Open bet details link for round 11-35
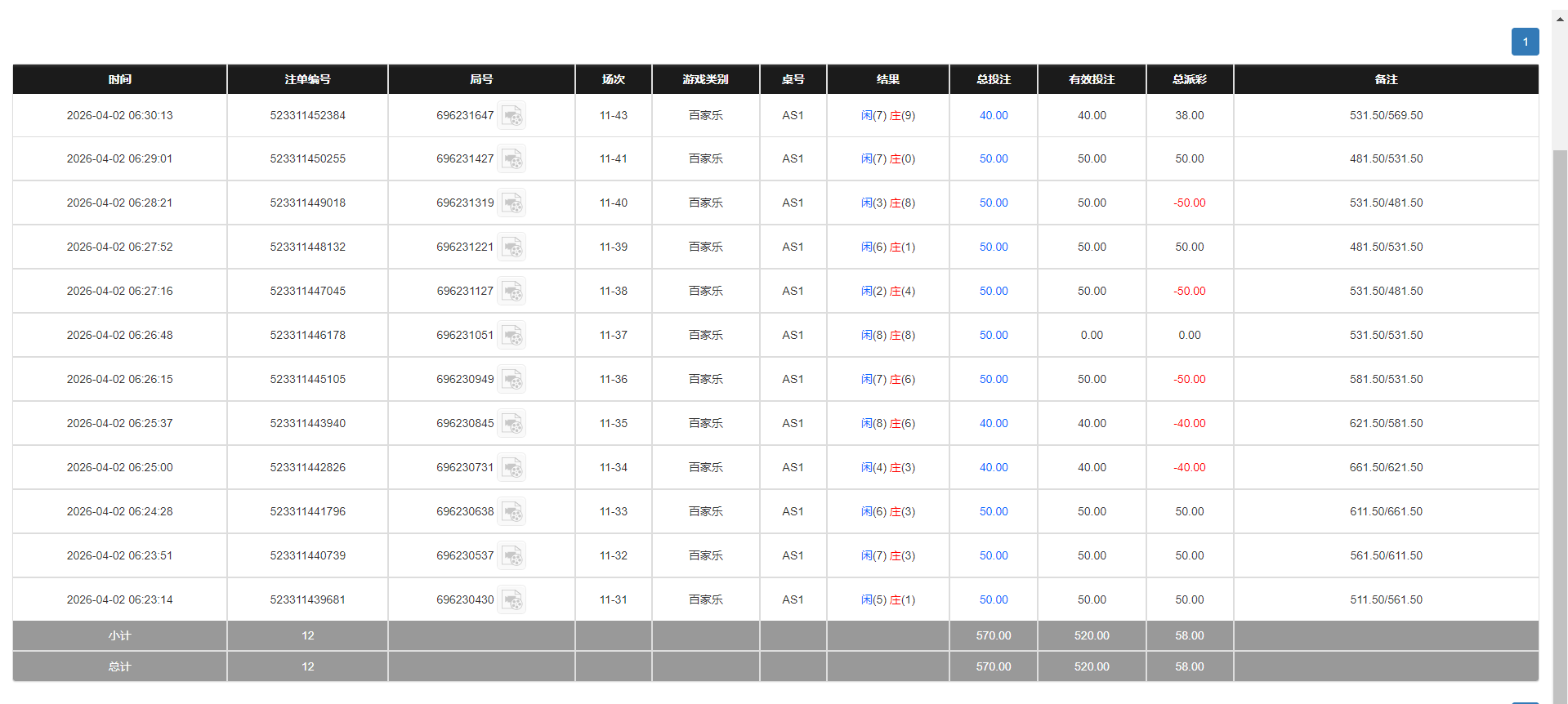The image size is (1568, 704). 994,424
